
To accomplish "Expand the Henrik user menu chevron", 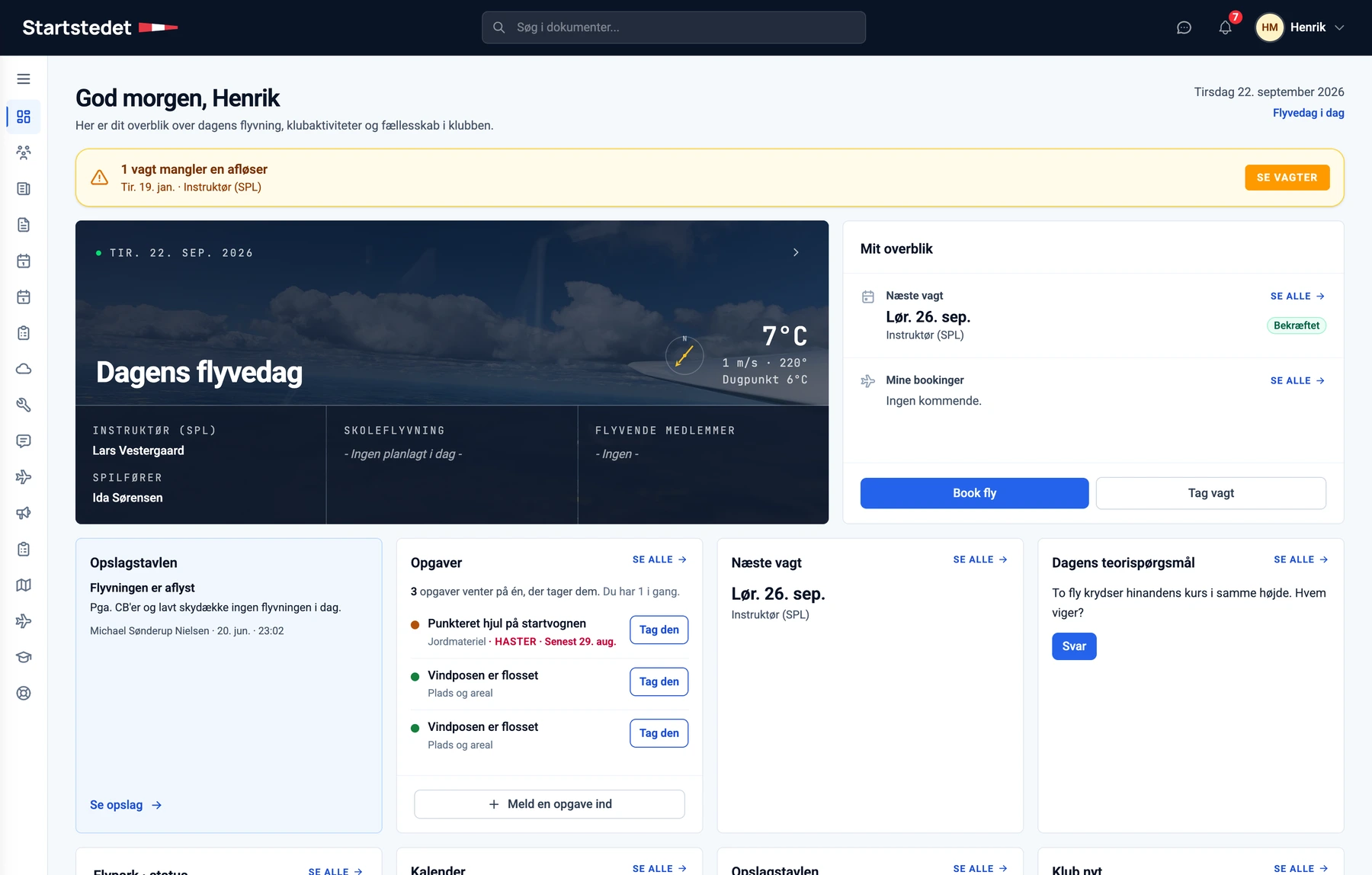I will (x=1339, y=27).
